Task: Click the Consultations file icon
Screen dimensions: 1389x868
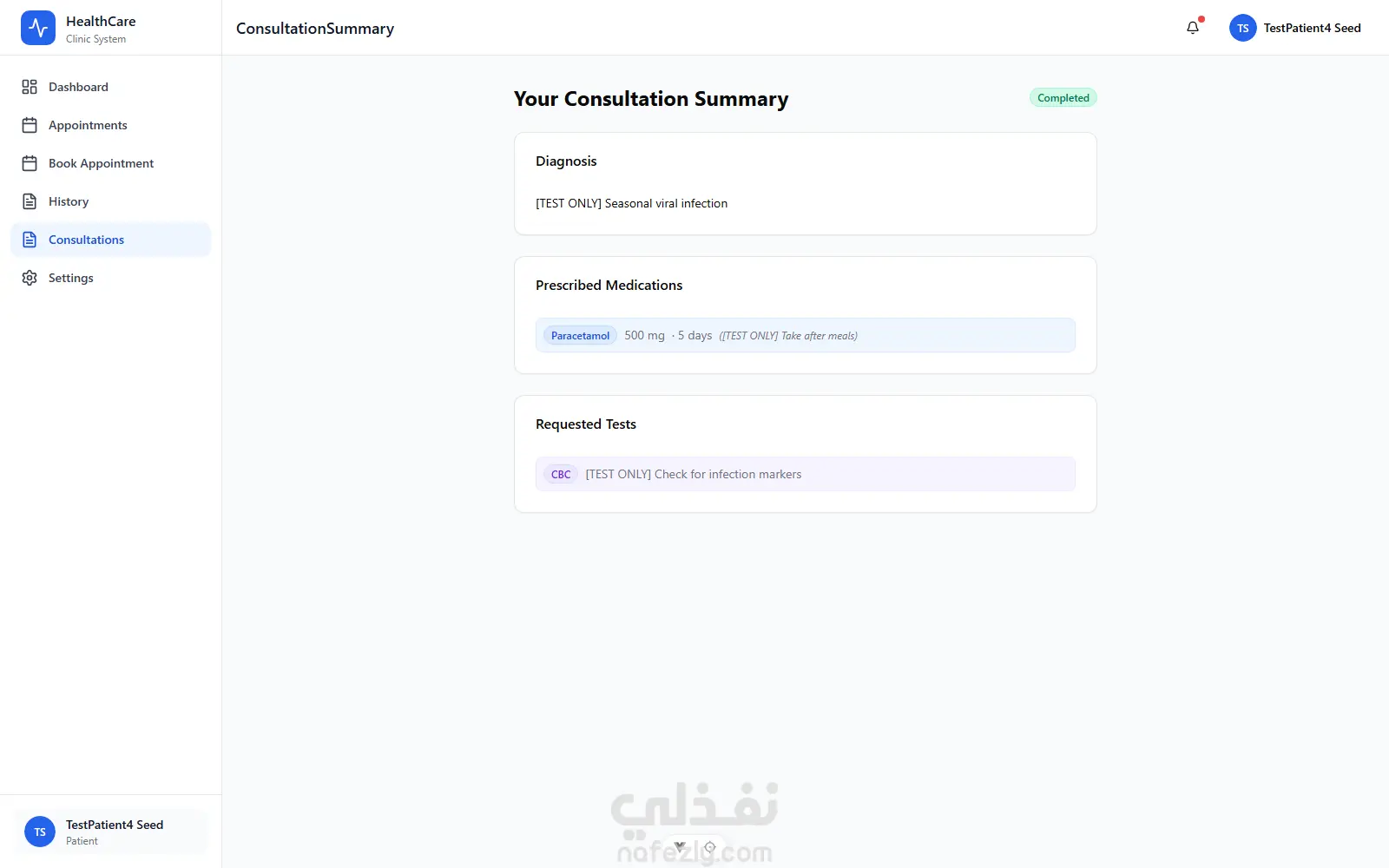Action: coord(30,240)
